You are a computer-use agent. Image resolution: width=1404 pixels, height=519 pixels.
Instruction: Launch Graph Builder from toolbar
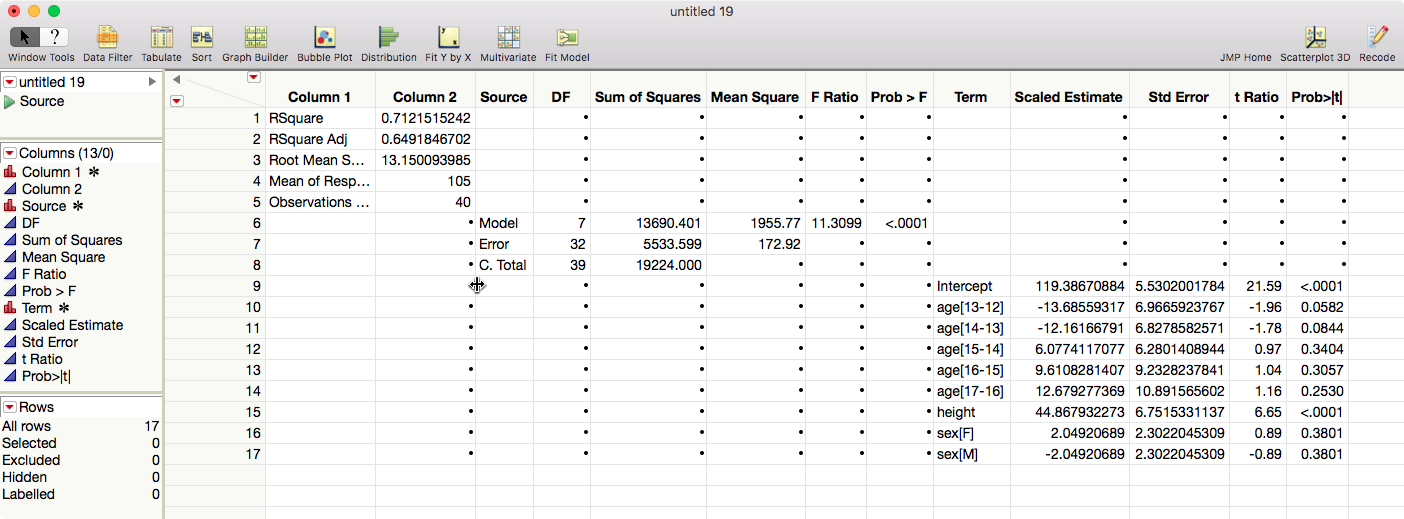pos(255,38)
